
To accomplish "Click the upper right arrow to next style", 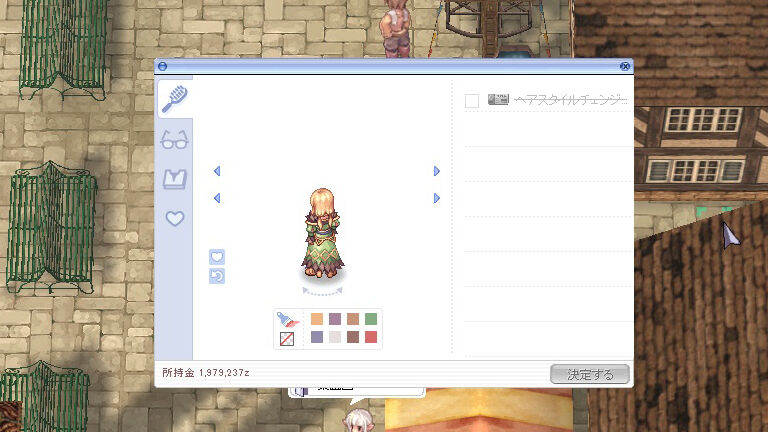I will pos(436,171).
